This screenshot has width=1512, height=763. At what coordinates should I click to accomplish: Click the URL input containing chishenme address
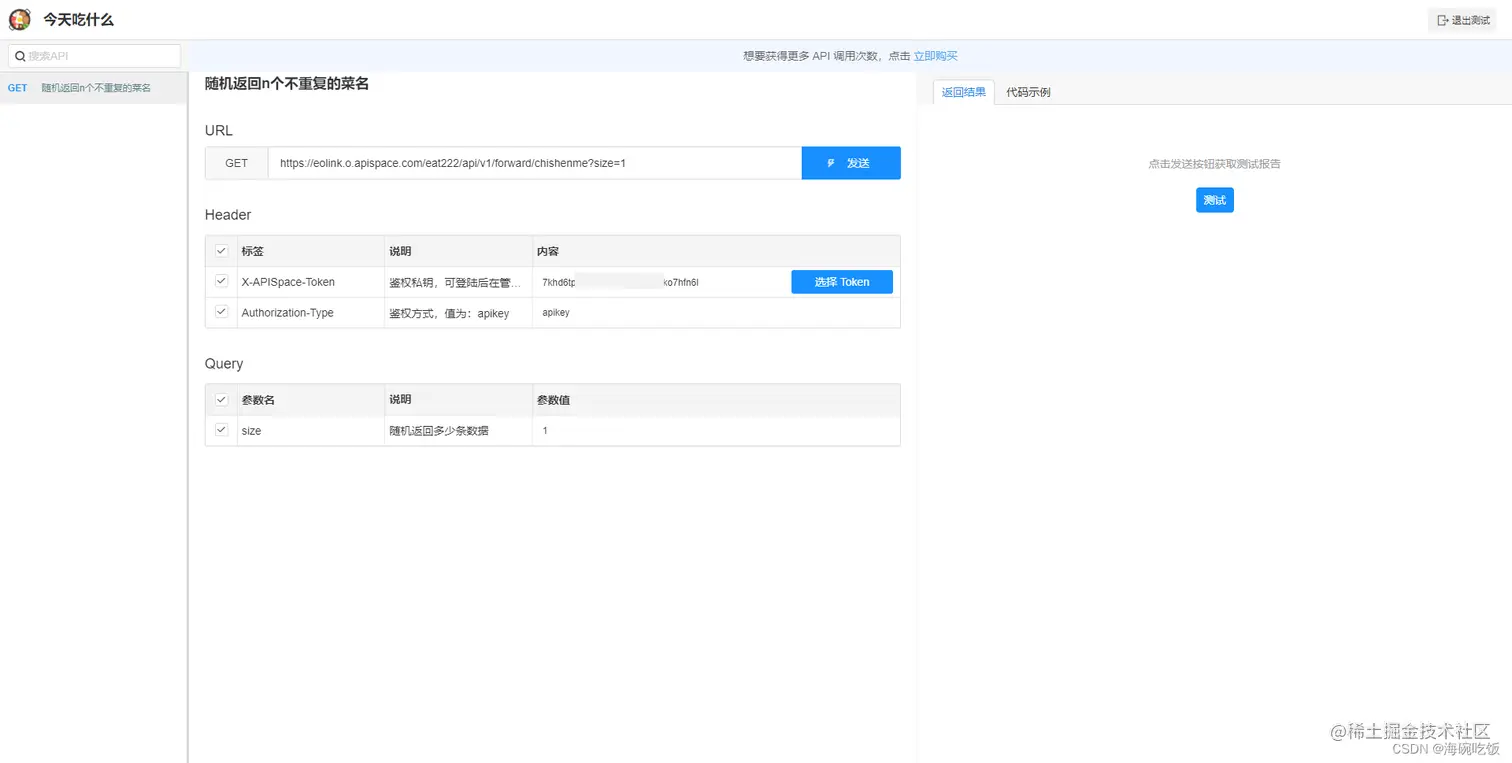pos(530,163)
